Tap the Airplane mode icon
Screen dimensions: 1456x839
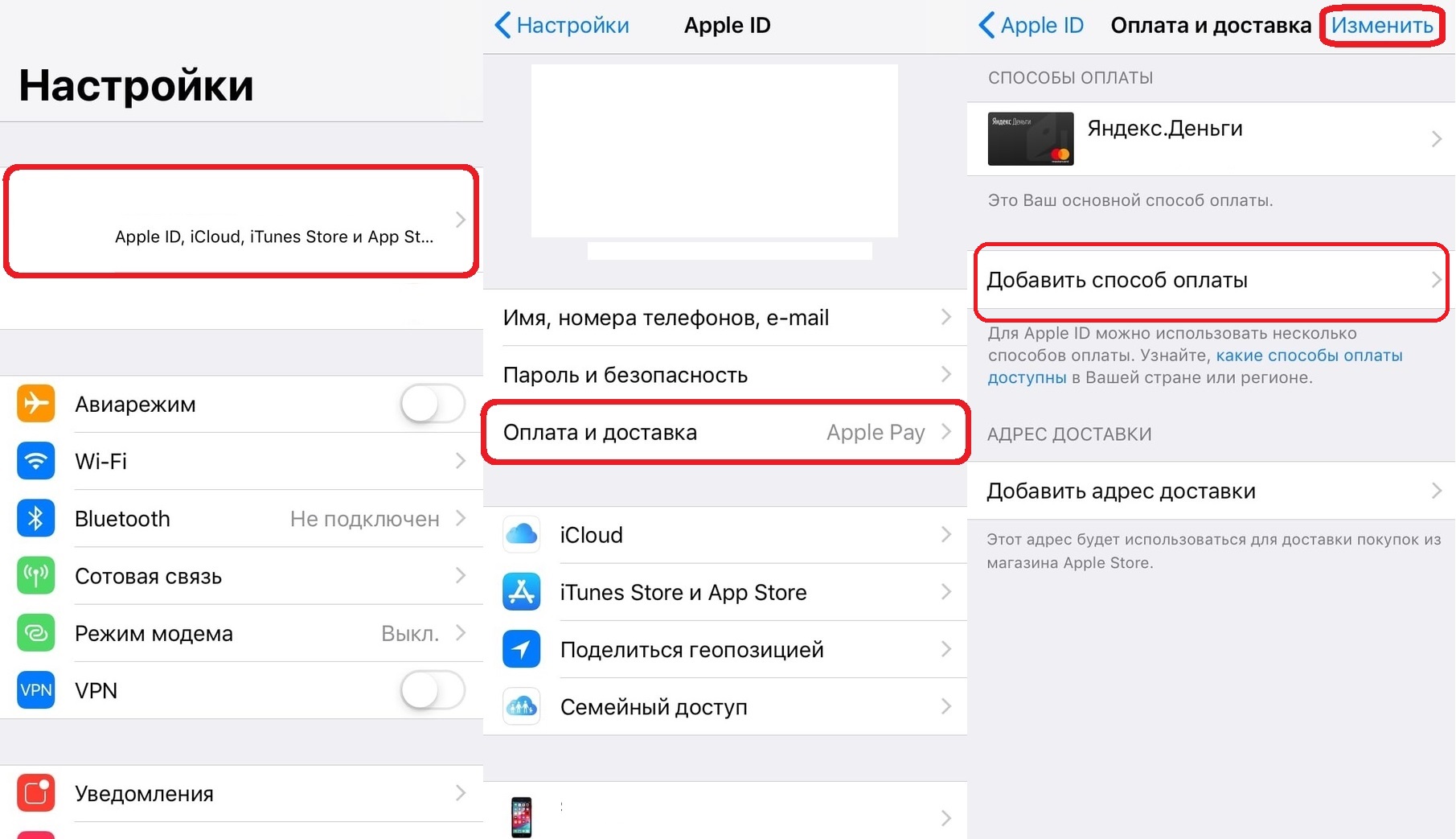click(35, 404)
